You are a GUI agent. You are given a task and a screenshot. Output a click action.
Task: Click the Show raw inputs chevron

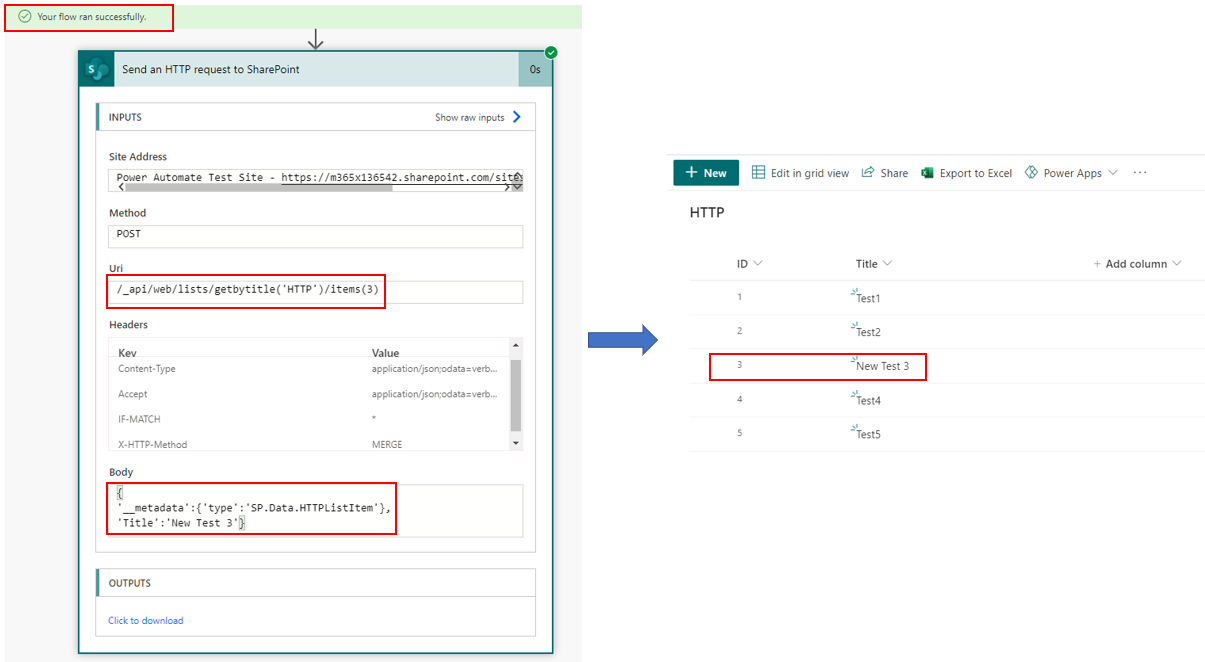[x=516, y=117]
